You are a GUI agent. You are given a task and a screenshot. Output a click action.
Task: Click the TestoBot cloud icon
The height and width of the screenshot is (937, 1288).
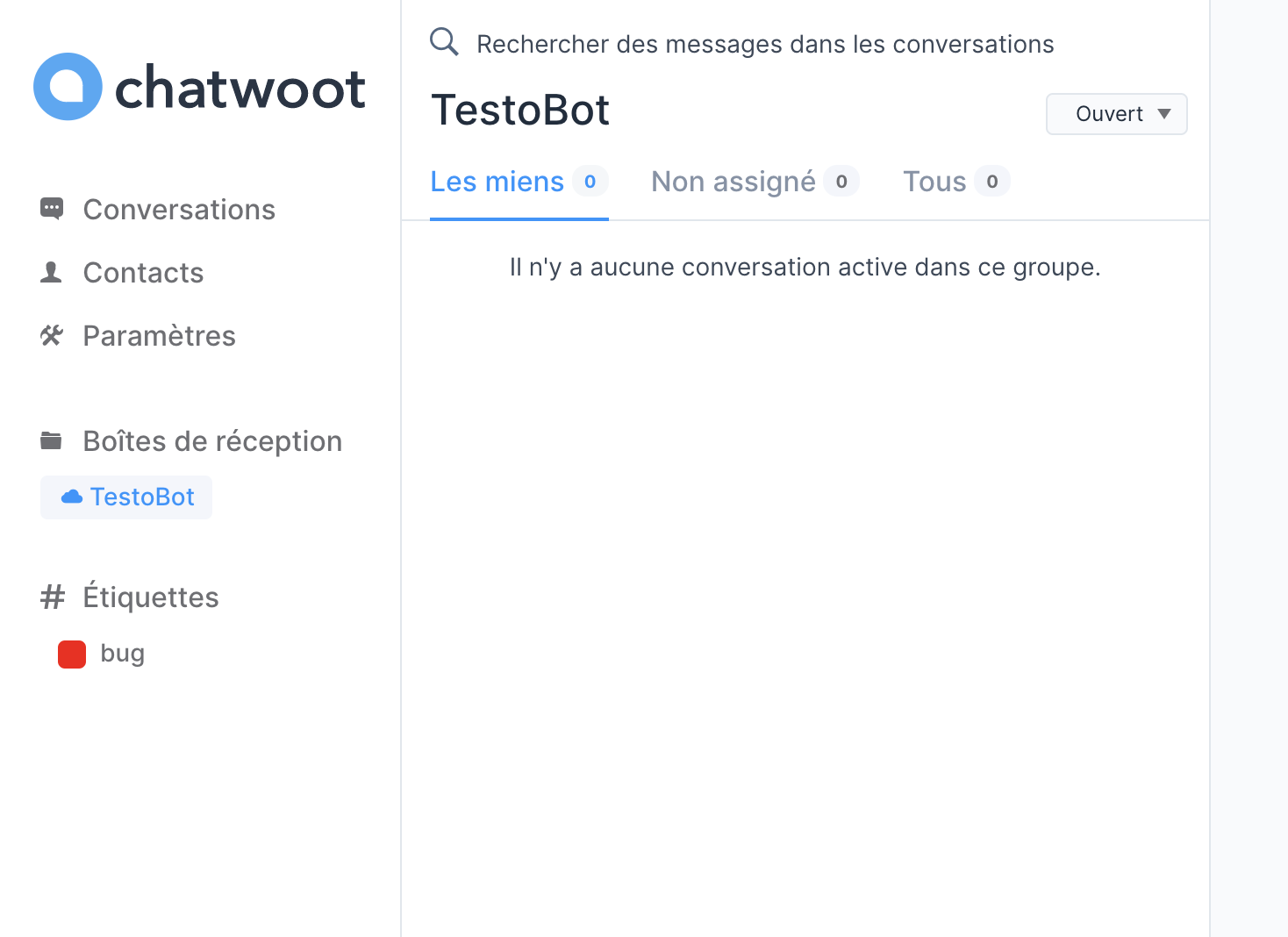[72, 497]
